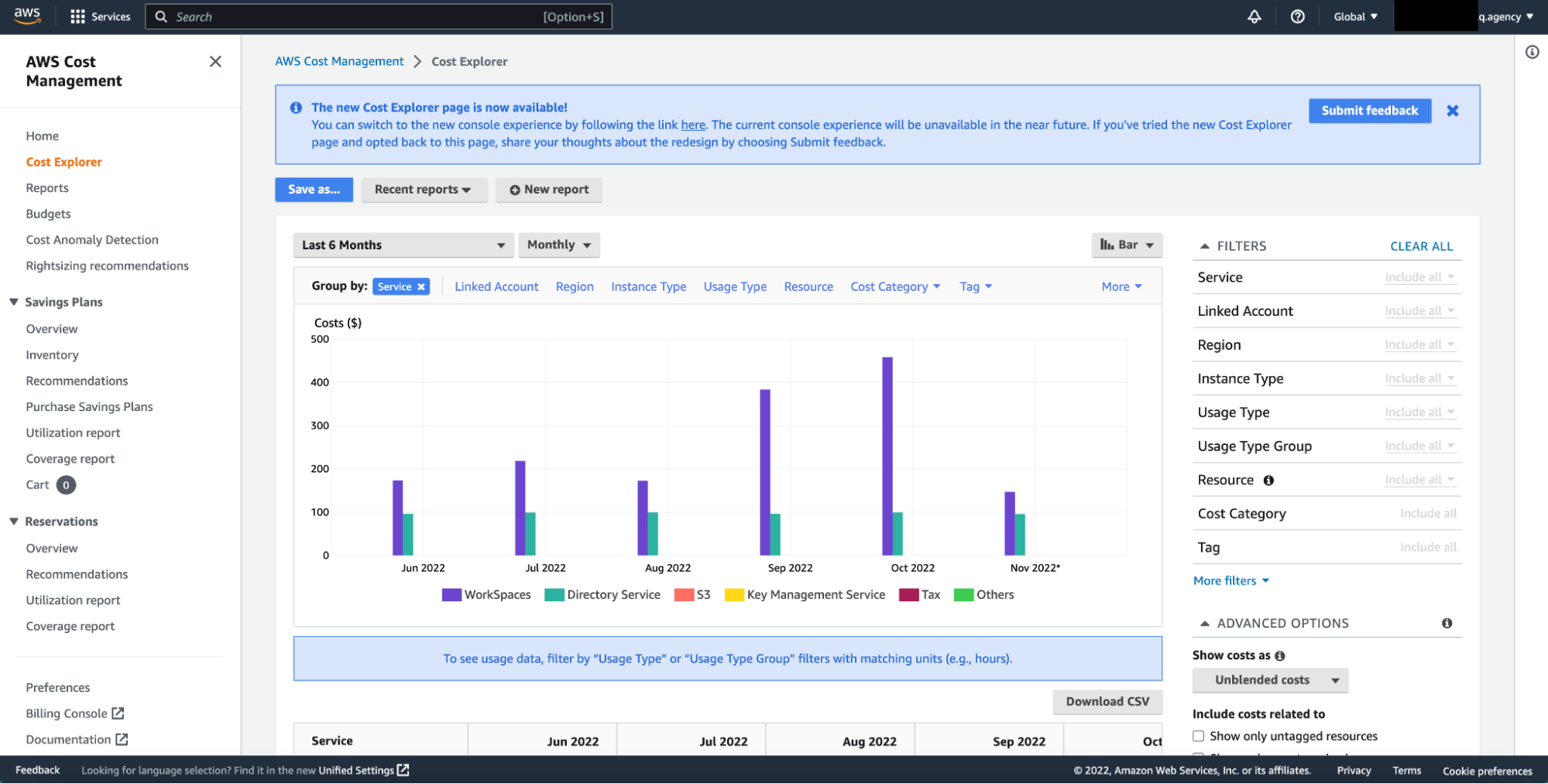Click the Oct 2022 WorkSpaces bar

(887, 456)
